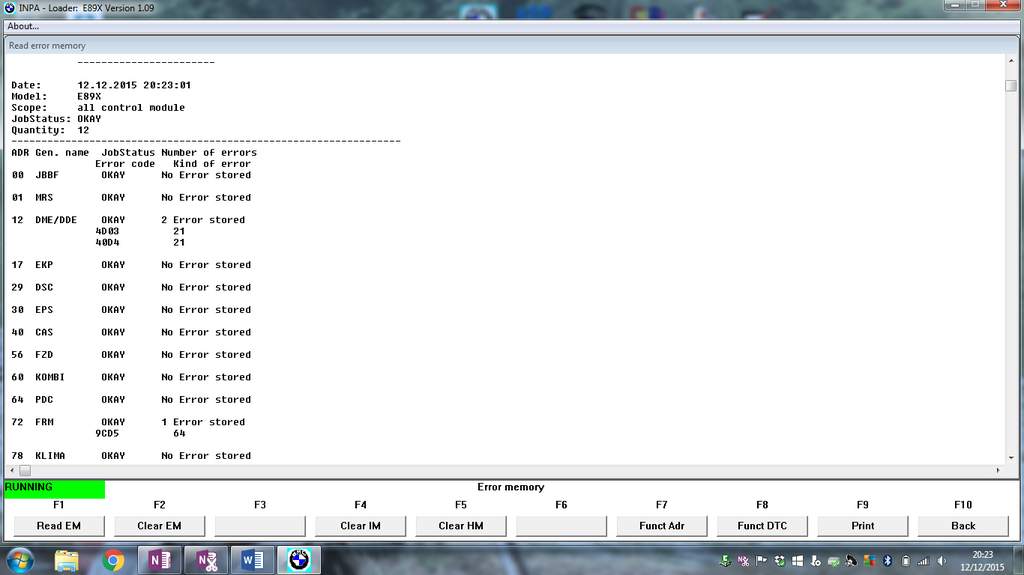
Task: Click the Windows 10 upgrade tray icon
Action: [797, 561]
